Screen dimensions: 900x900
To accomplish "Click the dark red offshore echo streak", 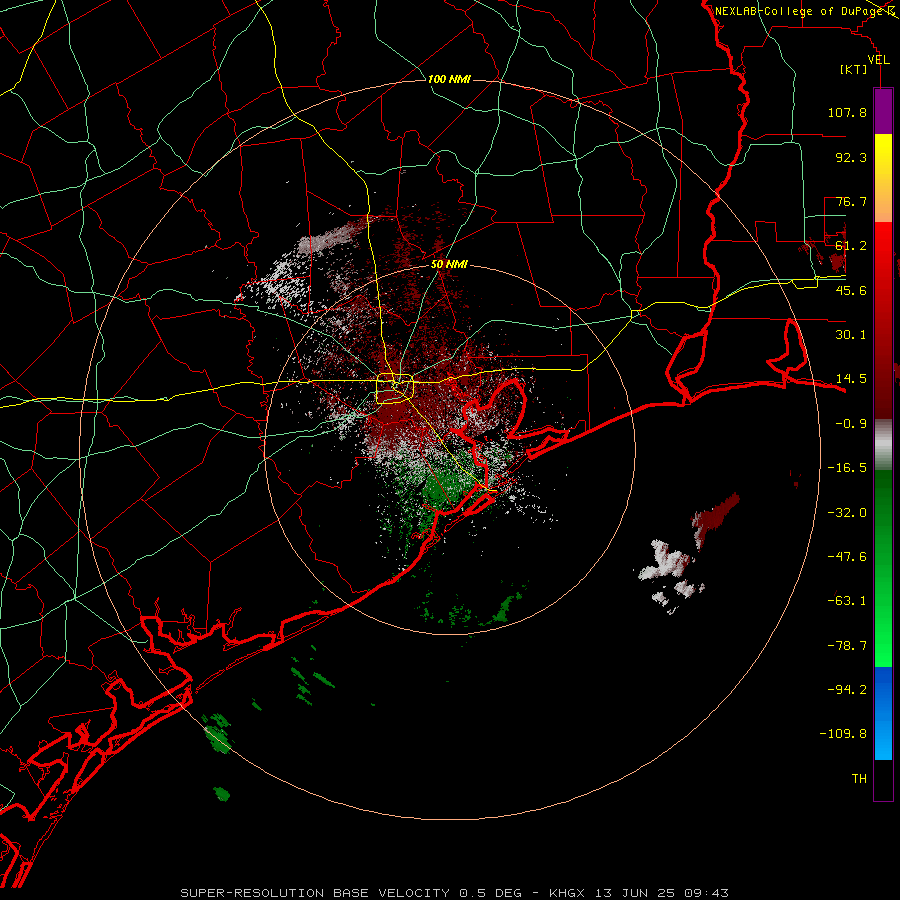I will tap(715, 514).
